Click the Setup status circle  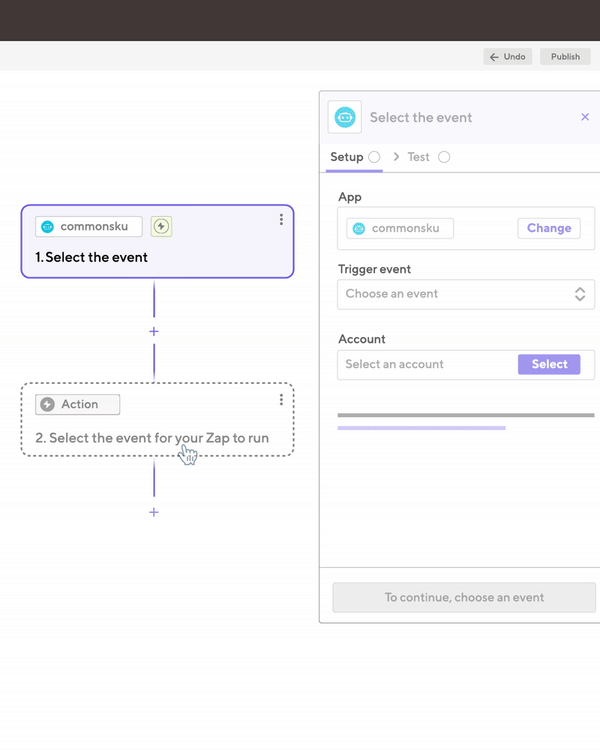click(374, 157)
